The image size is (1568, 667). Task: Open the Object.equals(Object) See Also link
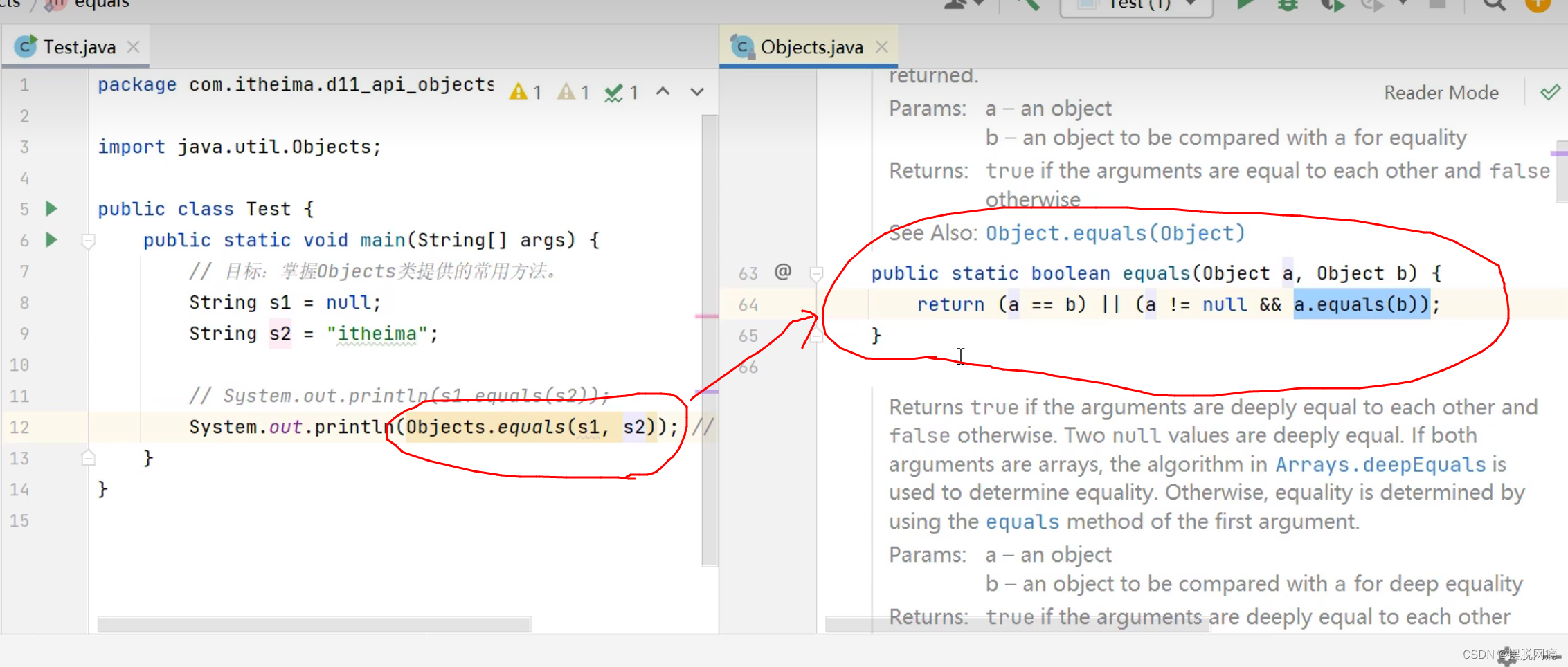[x=1115, y=233]
